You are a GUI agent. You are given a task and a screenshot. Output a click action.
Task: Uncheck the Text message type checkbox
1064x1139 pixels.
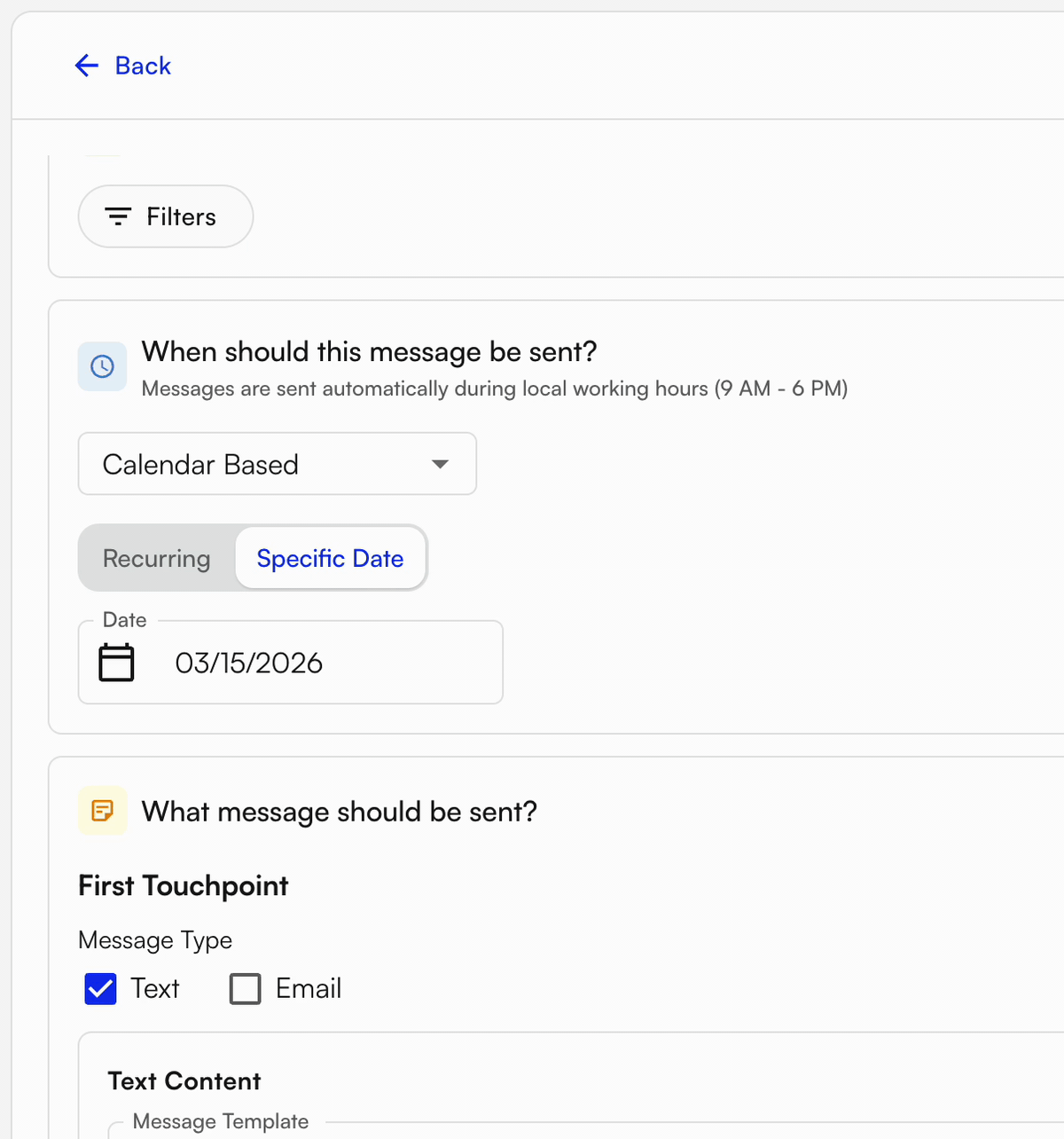[100, 988]
